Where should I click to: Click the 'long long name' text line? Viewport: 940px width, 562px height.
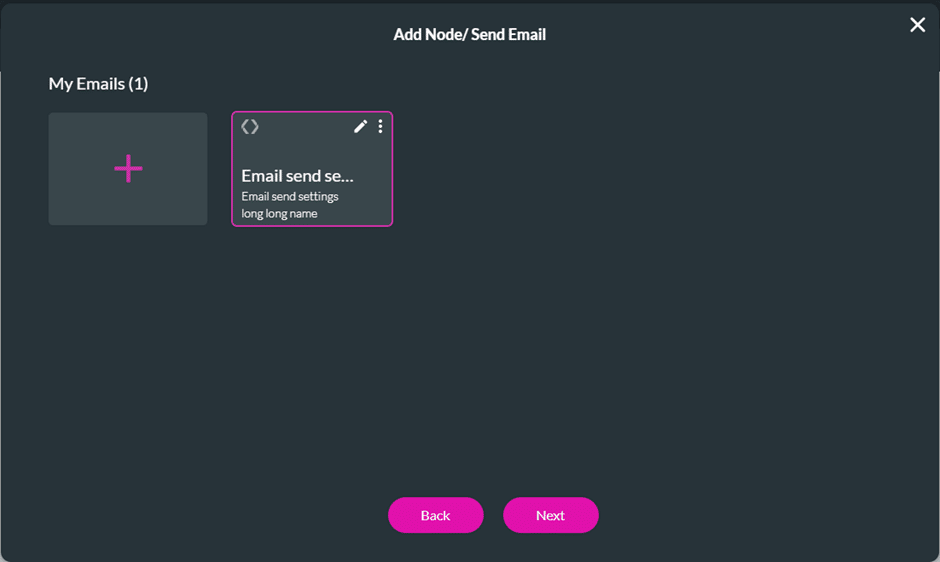coord(279,213)
